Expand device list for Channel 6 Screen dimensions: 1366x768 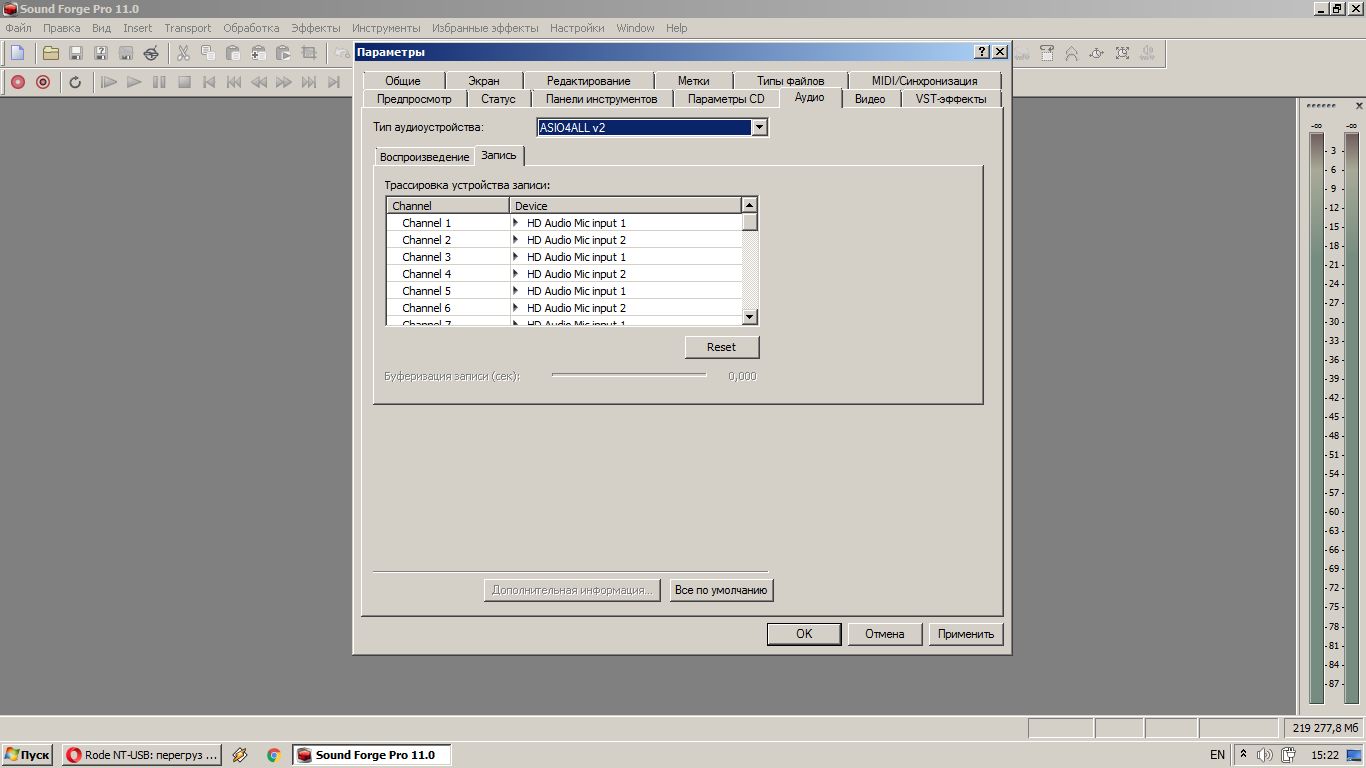click(516, 308)
